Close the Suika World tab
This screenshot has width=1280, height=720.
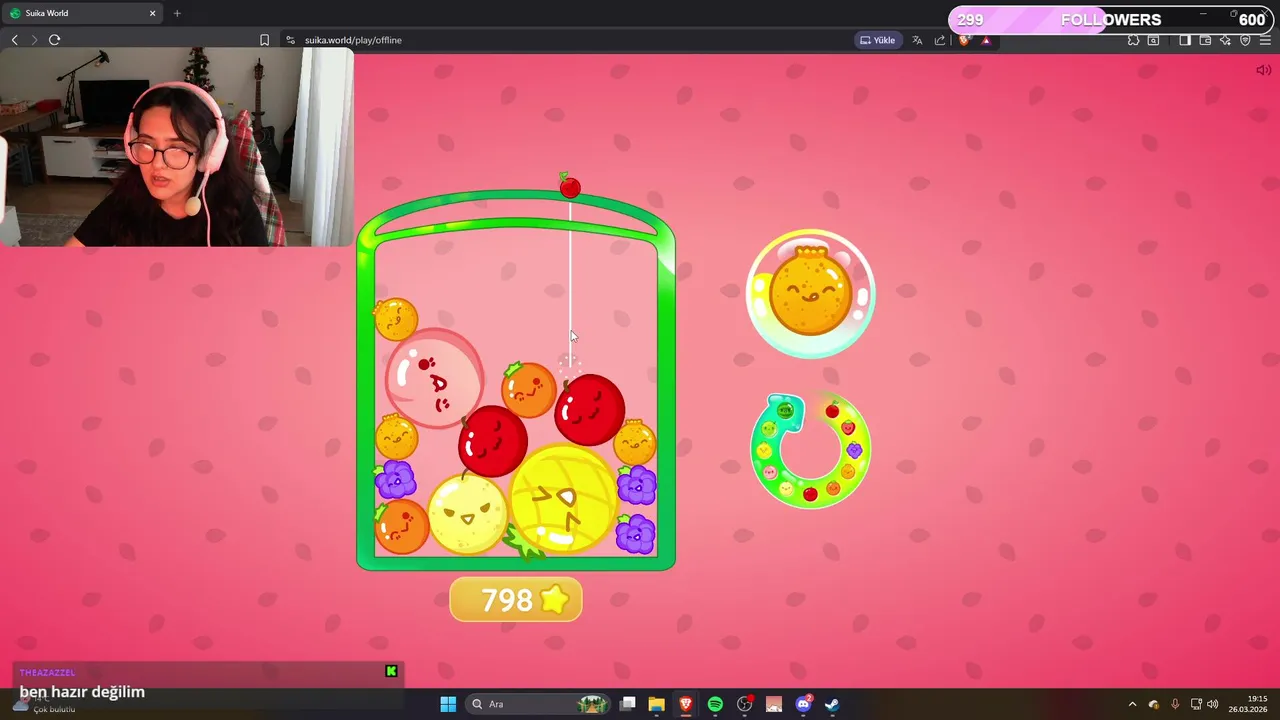pos(153,13)
